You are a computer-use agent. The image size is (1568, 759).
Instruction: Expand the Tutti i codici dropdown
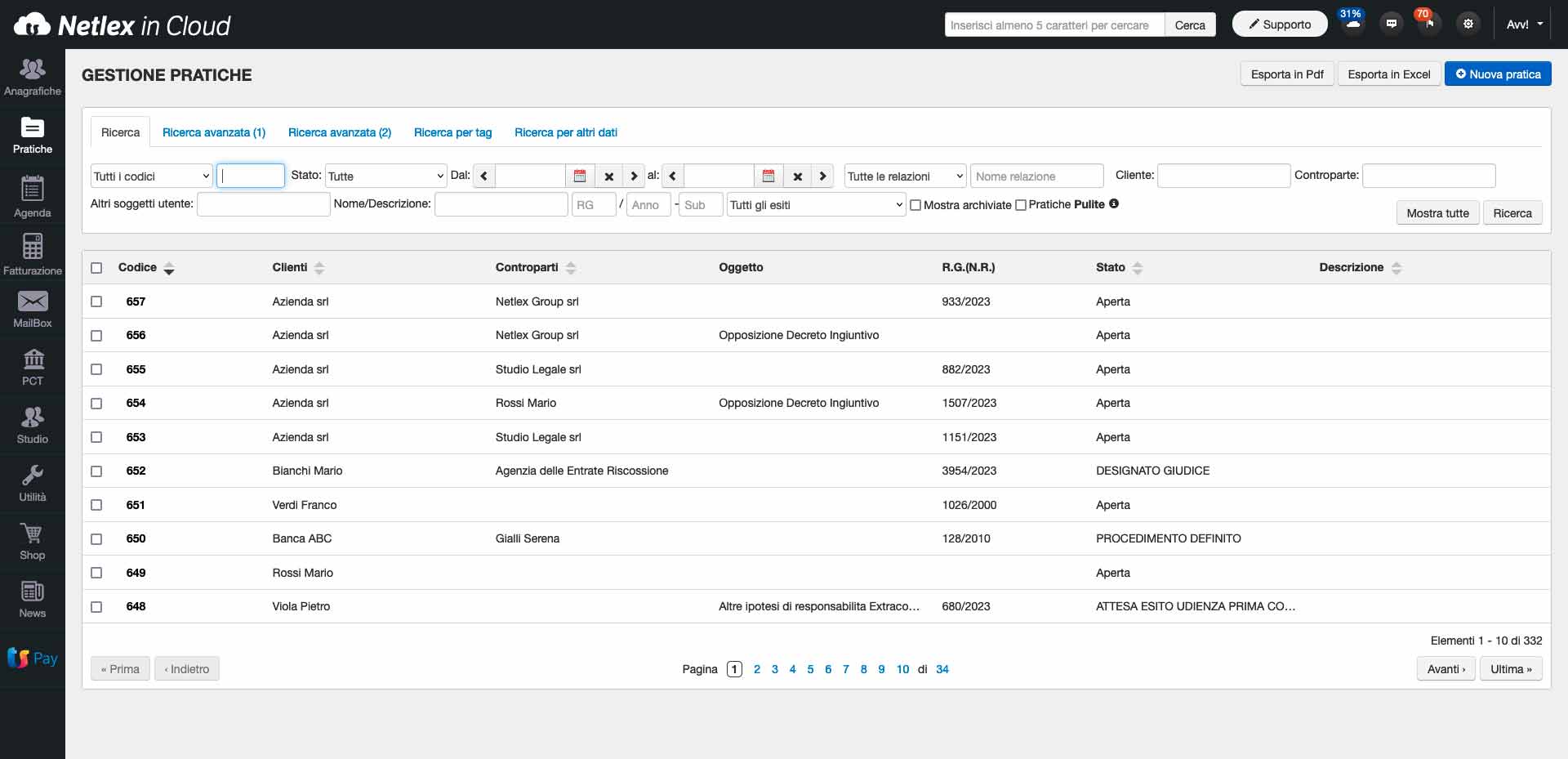(x=151, y=176)
